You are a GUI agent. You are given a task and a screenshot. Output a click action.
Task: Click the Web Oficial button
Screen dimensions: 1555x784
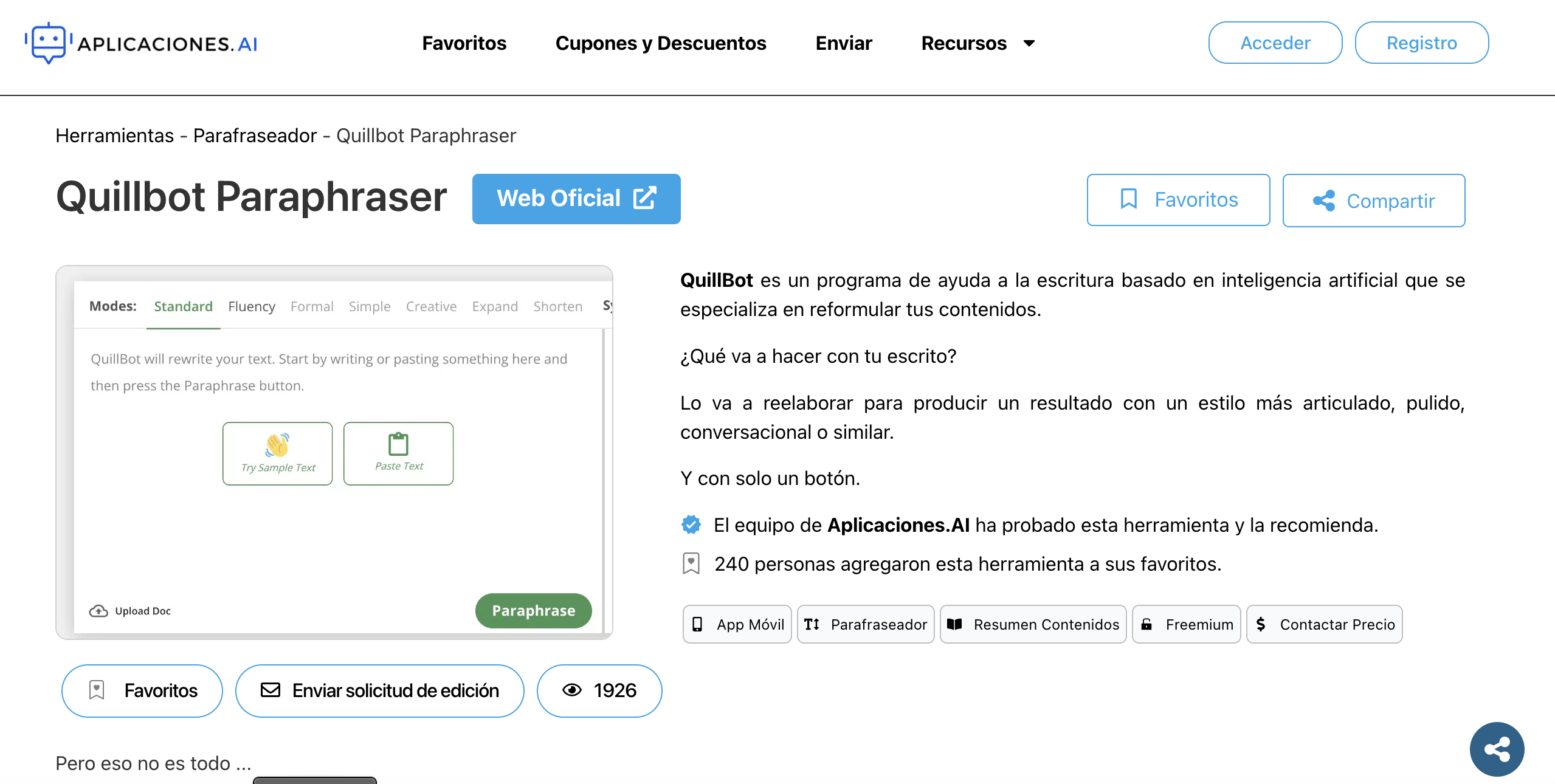[576, 199]
